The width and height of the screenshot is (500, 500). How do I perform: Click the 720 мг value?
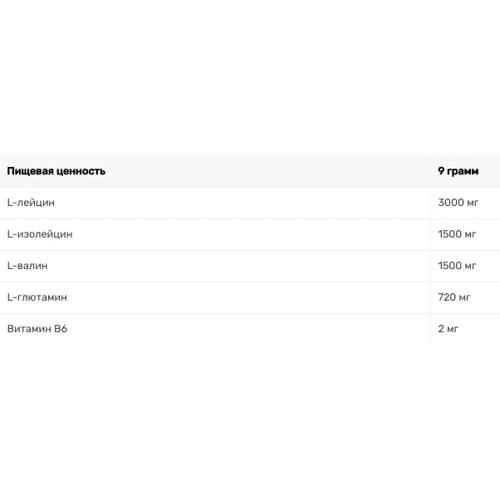pyautogui.click(x=454, y=297)
